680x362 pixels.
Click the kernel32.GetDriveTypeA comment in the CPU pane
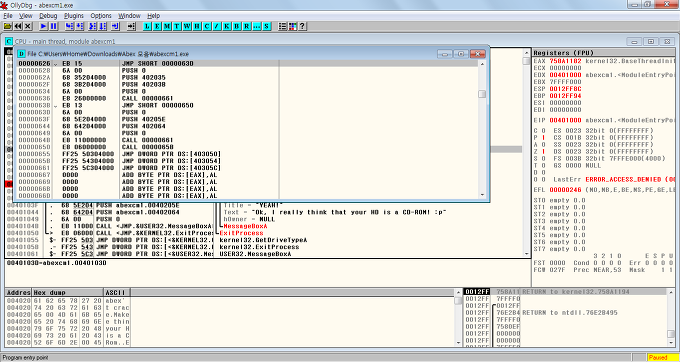tap(264, 240)
